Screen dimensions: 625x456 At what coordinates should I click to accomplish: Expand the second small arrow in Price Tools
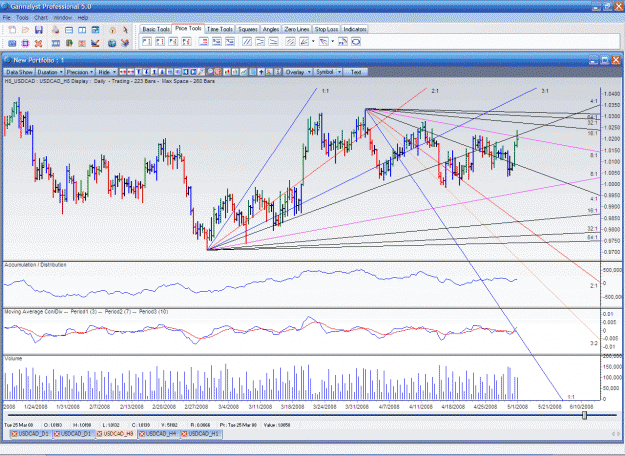coord(333,41)
